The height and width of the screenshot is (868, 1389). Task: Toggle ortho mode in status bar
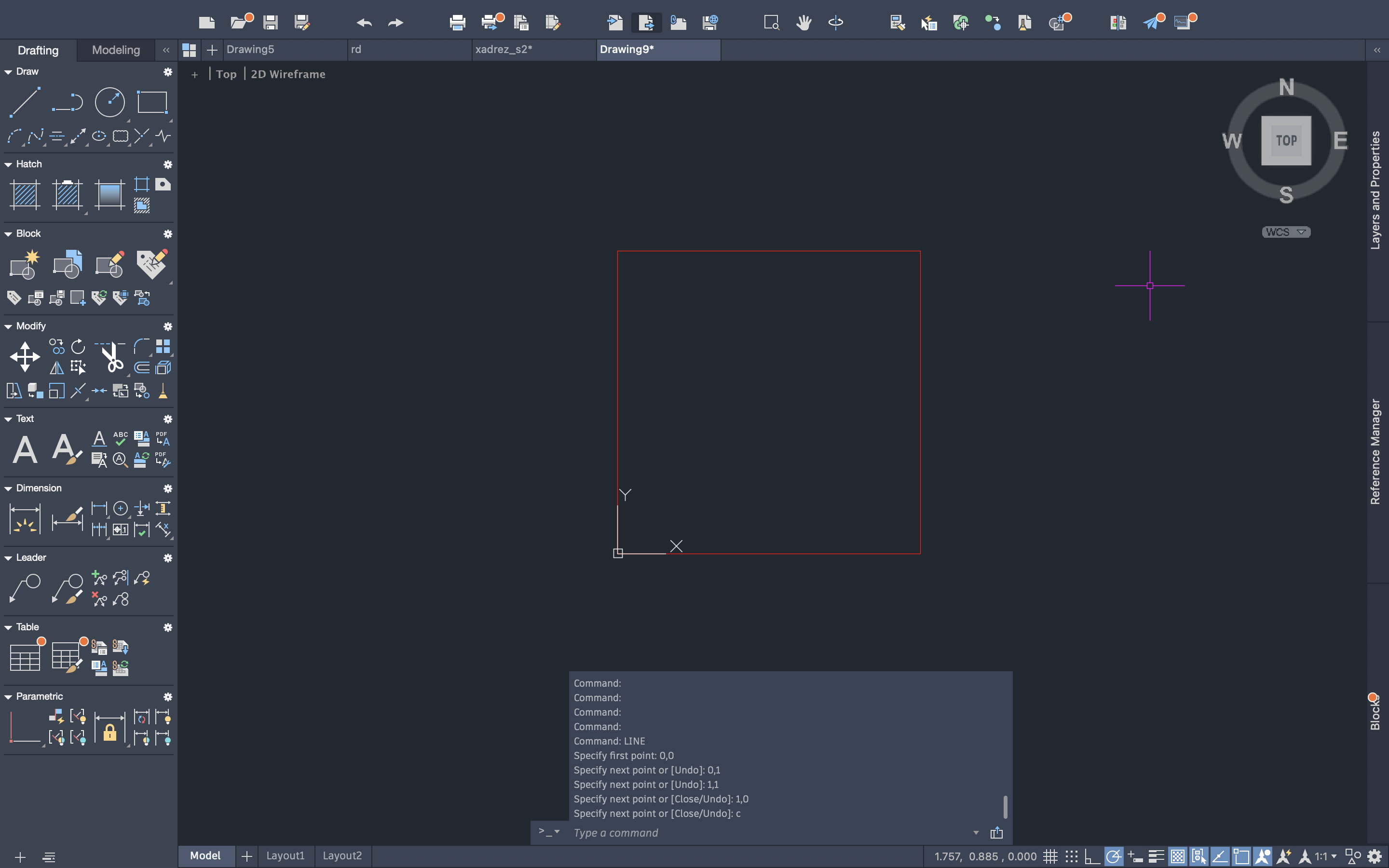click(x=1092, y=856)
